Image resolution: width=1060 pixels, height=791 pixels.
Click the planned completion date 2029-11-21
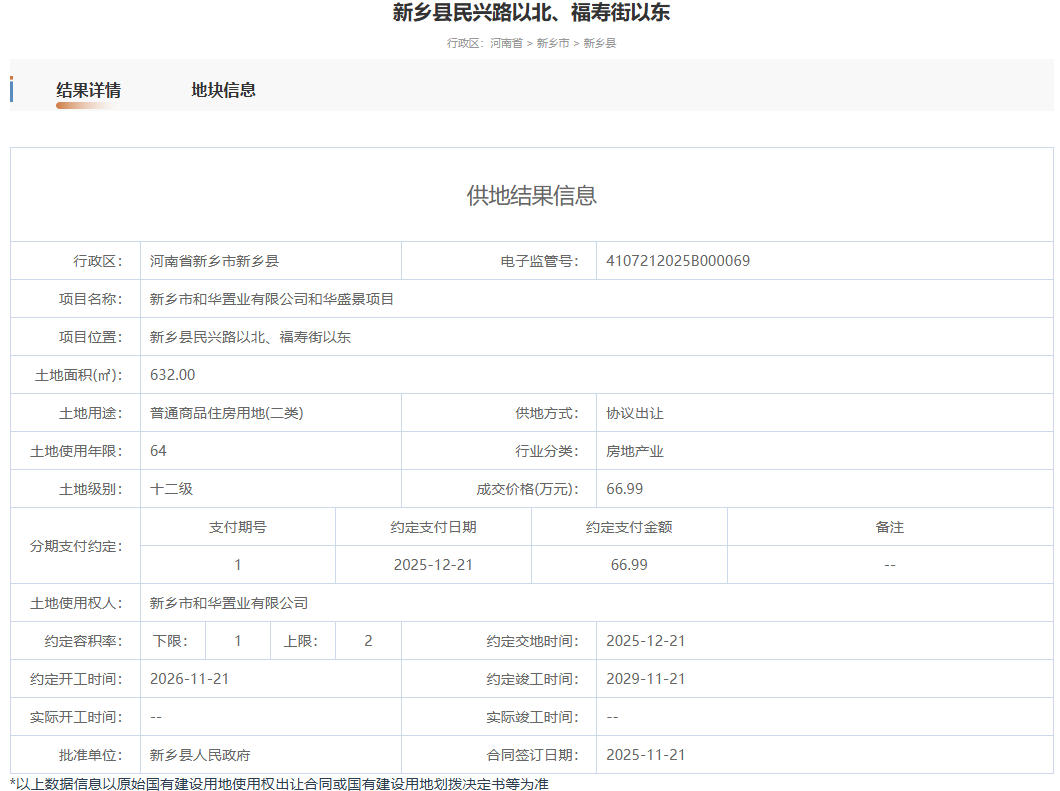coord(646,679)
